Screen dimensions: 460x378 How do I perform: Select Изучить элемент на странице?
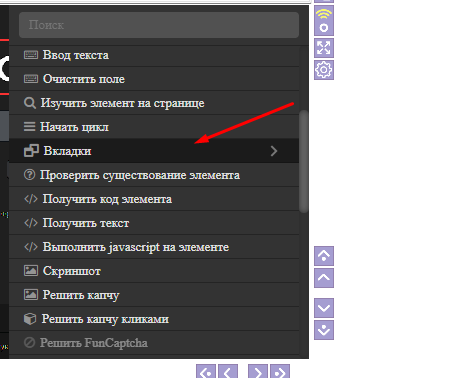tap(154, 103)
